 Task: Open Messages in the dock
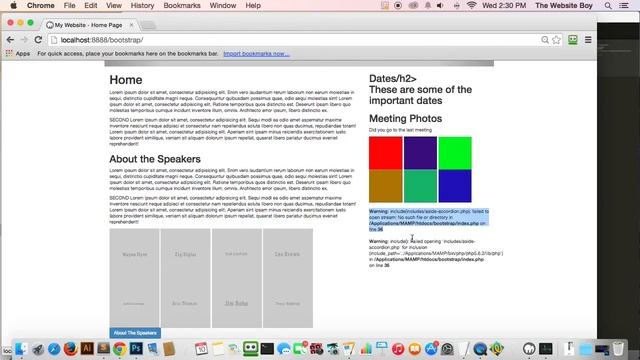click(284, 349)
